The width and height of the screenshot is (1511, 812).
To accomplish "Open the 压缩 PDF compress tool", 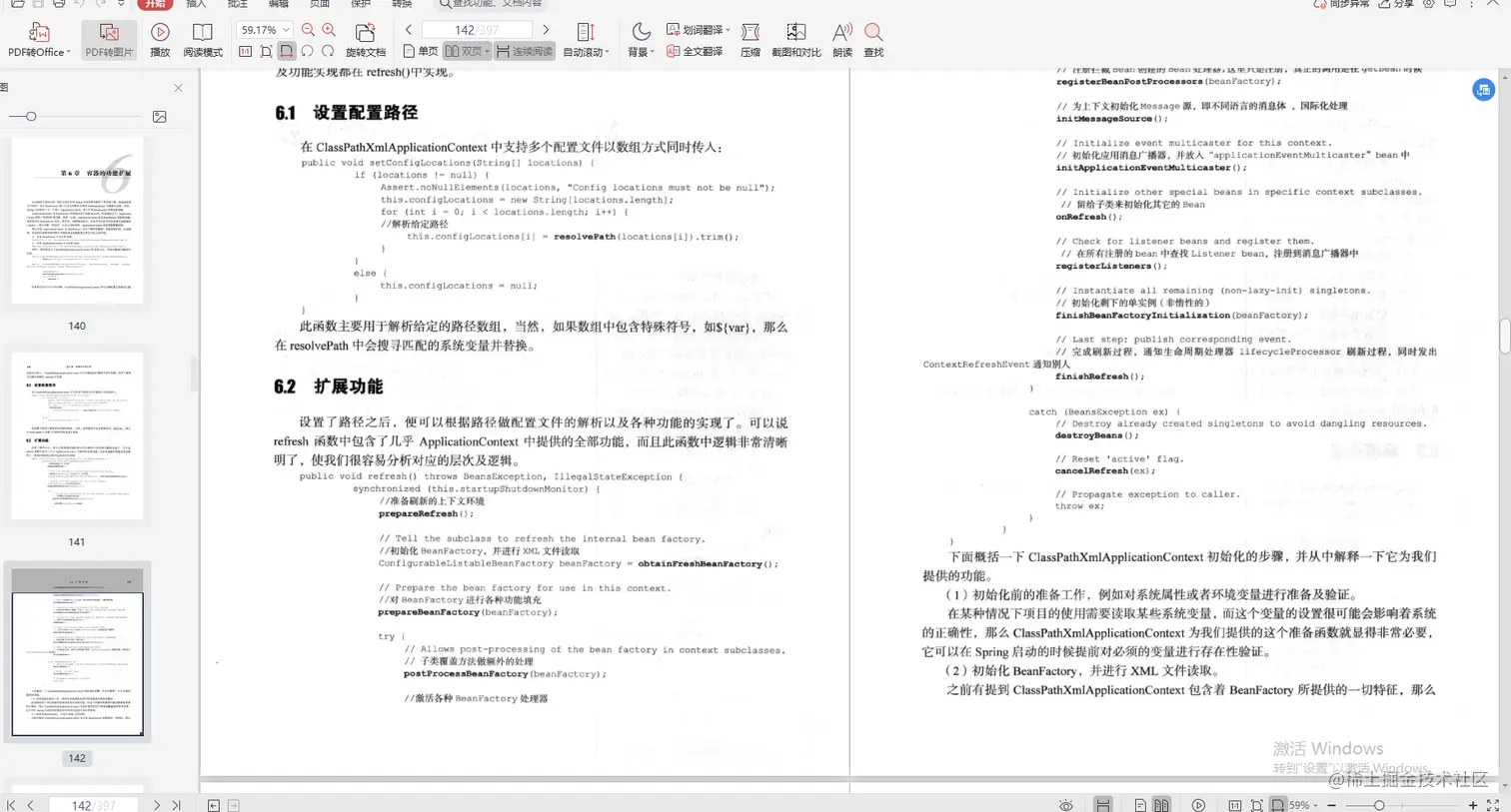I will [748, 40].
